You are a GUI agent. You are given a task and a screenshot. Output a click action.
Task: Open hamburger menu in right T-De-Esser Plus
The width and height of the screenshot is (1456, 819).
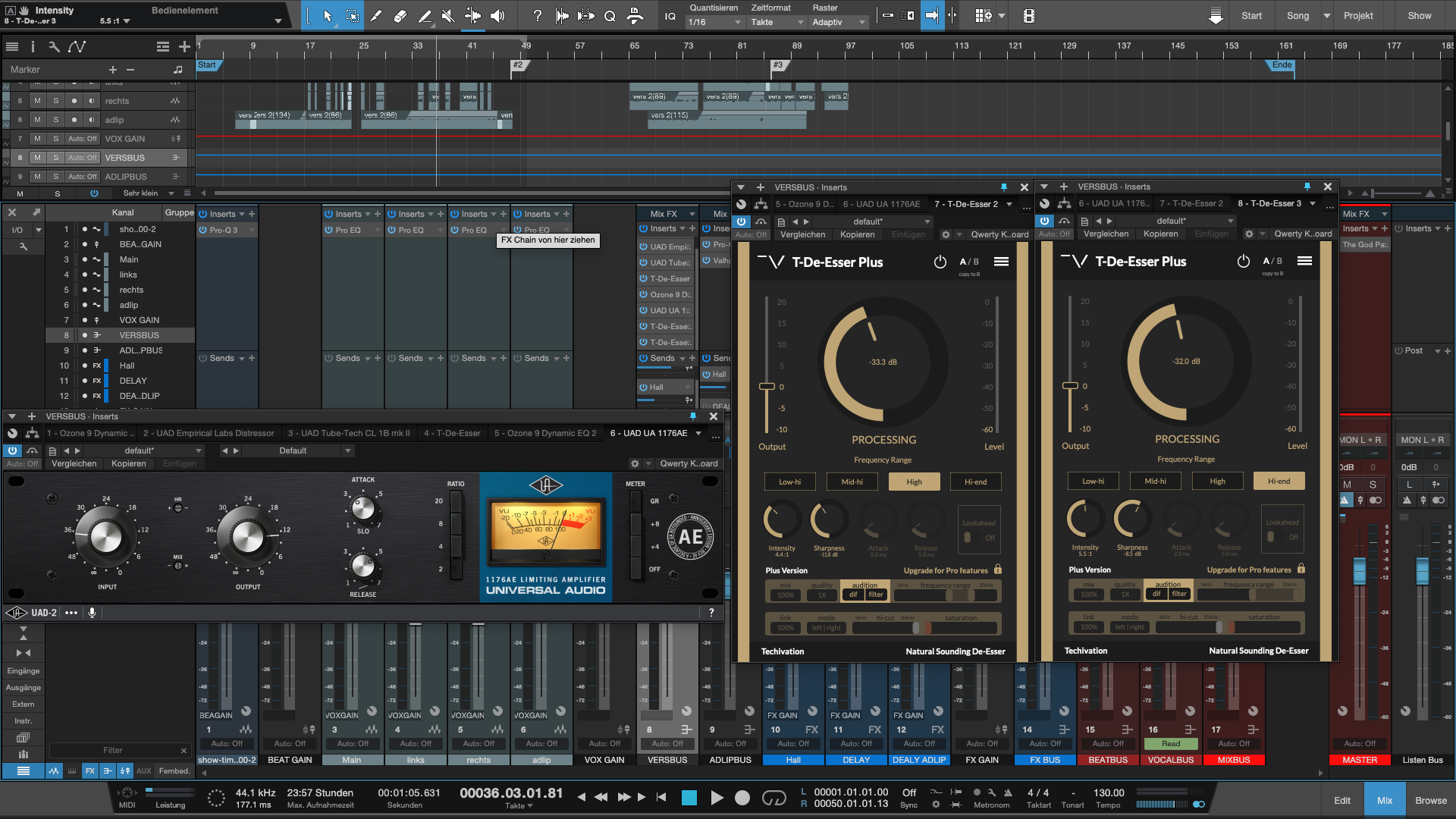(1304, 261)
